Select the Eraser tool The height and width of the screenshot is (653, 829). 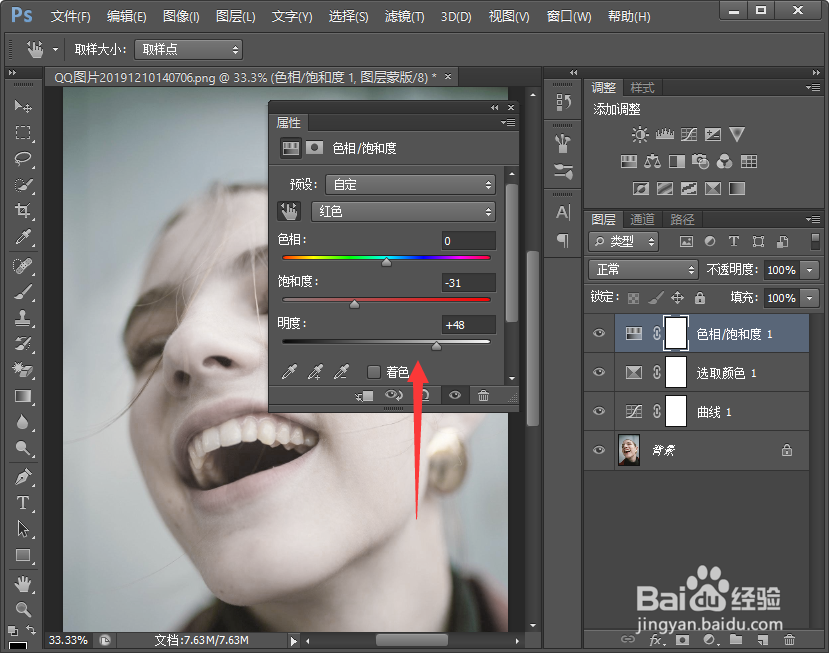pos(23,370)
